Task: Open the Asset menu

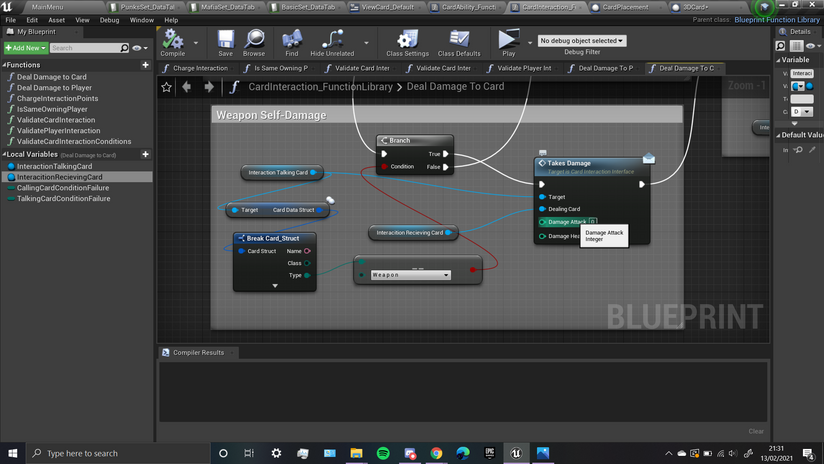Action: [57, 20]
